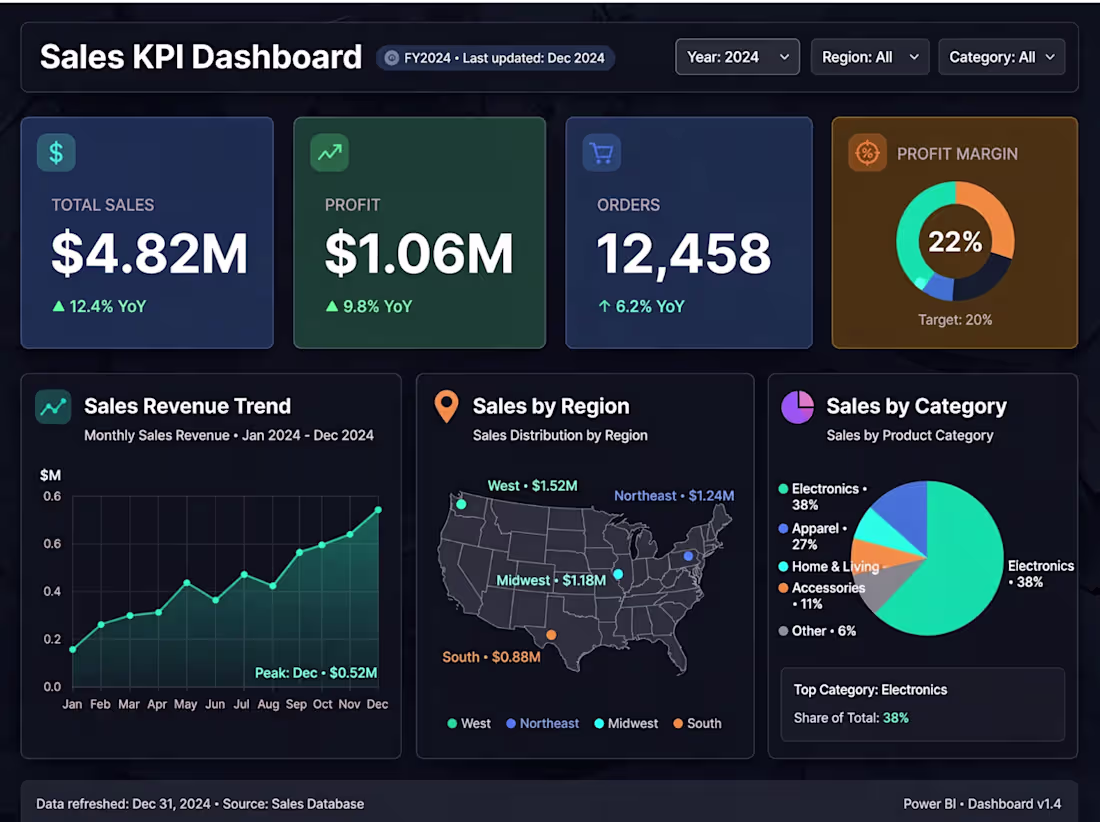The image size is (1100, 822).
Task: Click the FY2024 Last updated badge
Action: point(495,58)
